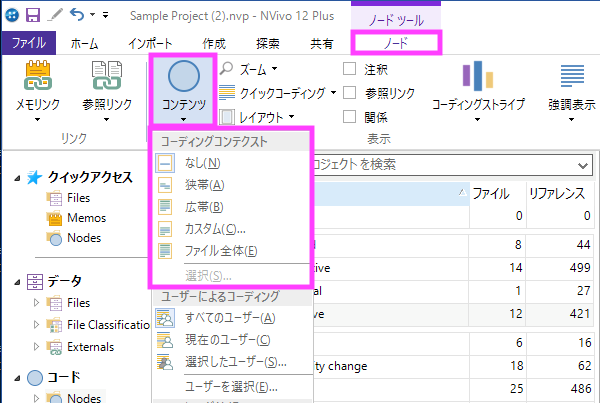Enable the Annotations (注釈) checkbox
Viewport: 600px width, 403px height.
click(350, 69)
